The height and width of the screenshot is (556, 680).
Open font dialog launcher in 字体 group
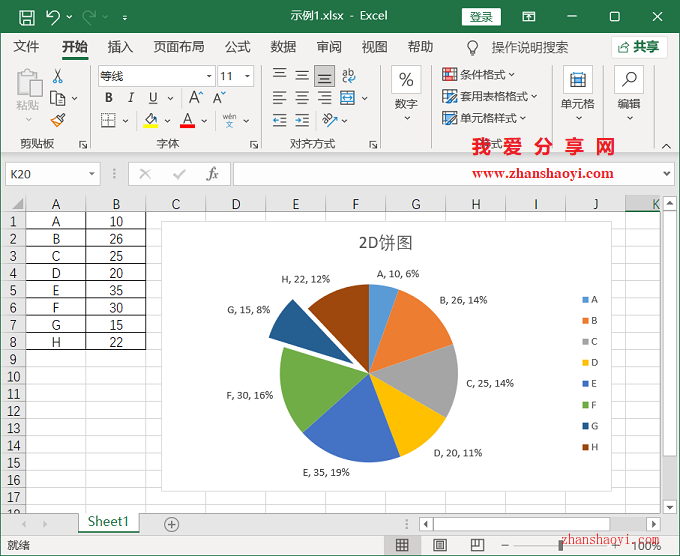pyautogui.click(x=254, y=144)
